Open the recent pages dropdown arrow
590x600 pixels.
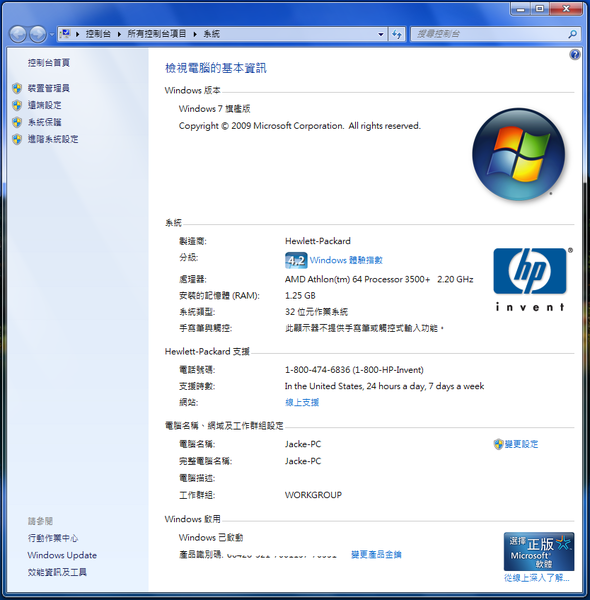[x=52, y=34]
